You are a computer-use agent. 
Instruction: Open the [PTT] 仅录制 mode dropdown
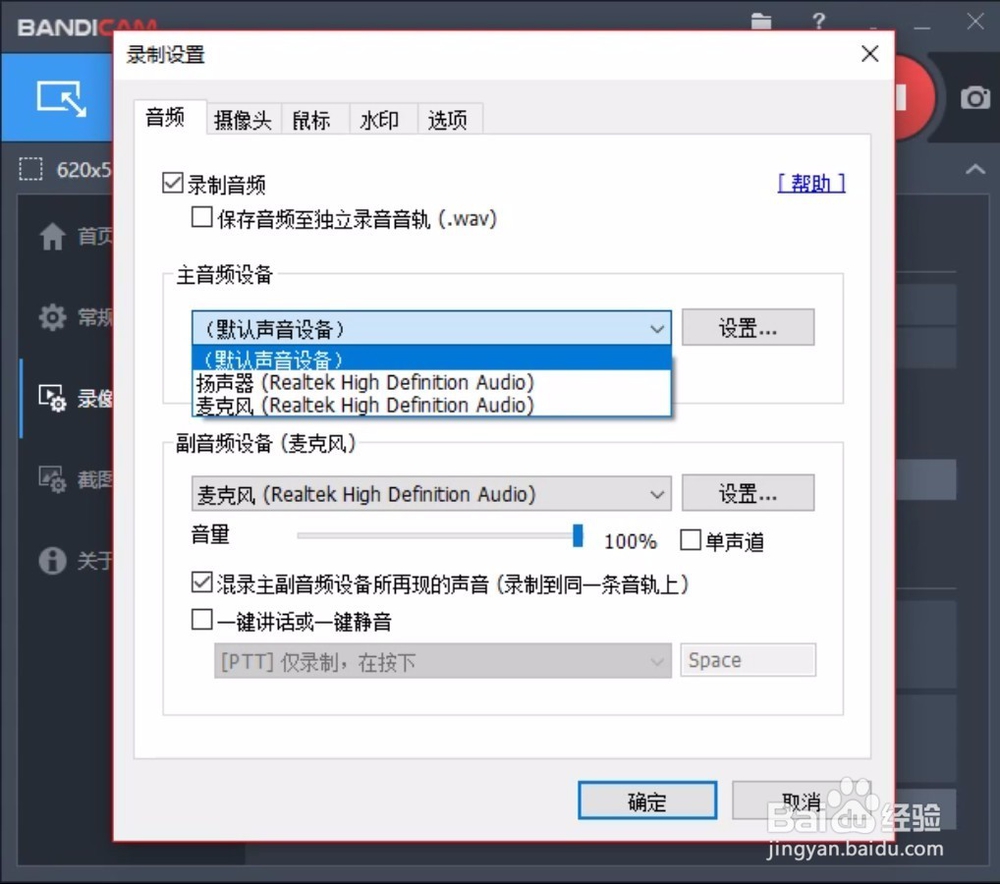pyautogui.click(x=443, y=661)
